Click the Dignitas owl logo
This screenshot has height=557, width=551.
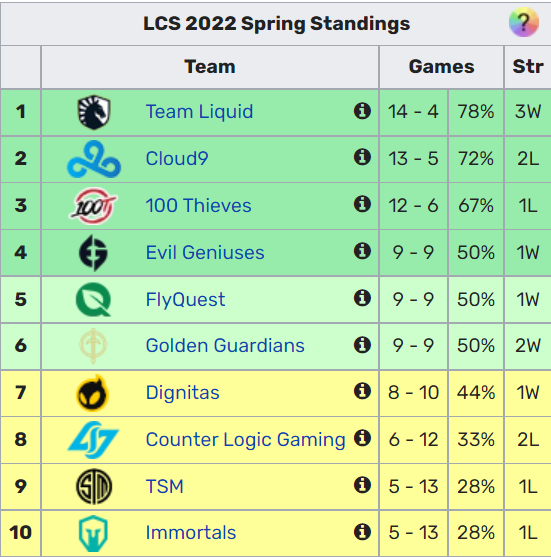coord(93,393)
